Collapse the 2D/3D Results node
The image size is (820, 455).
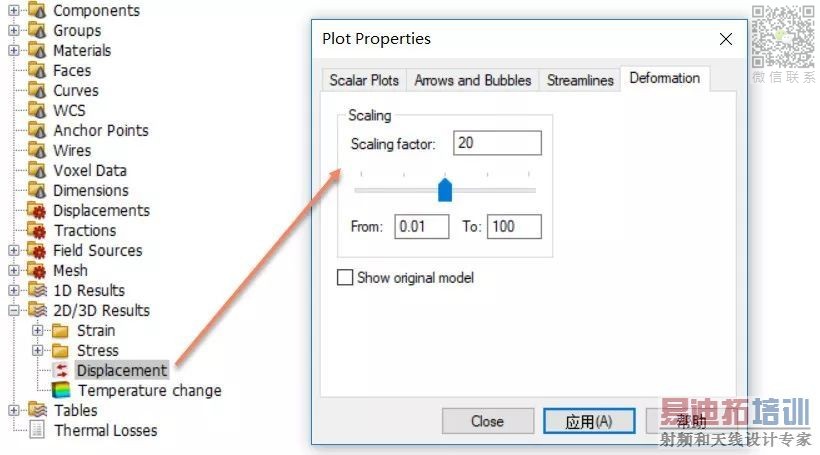tap(14, 311)
